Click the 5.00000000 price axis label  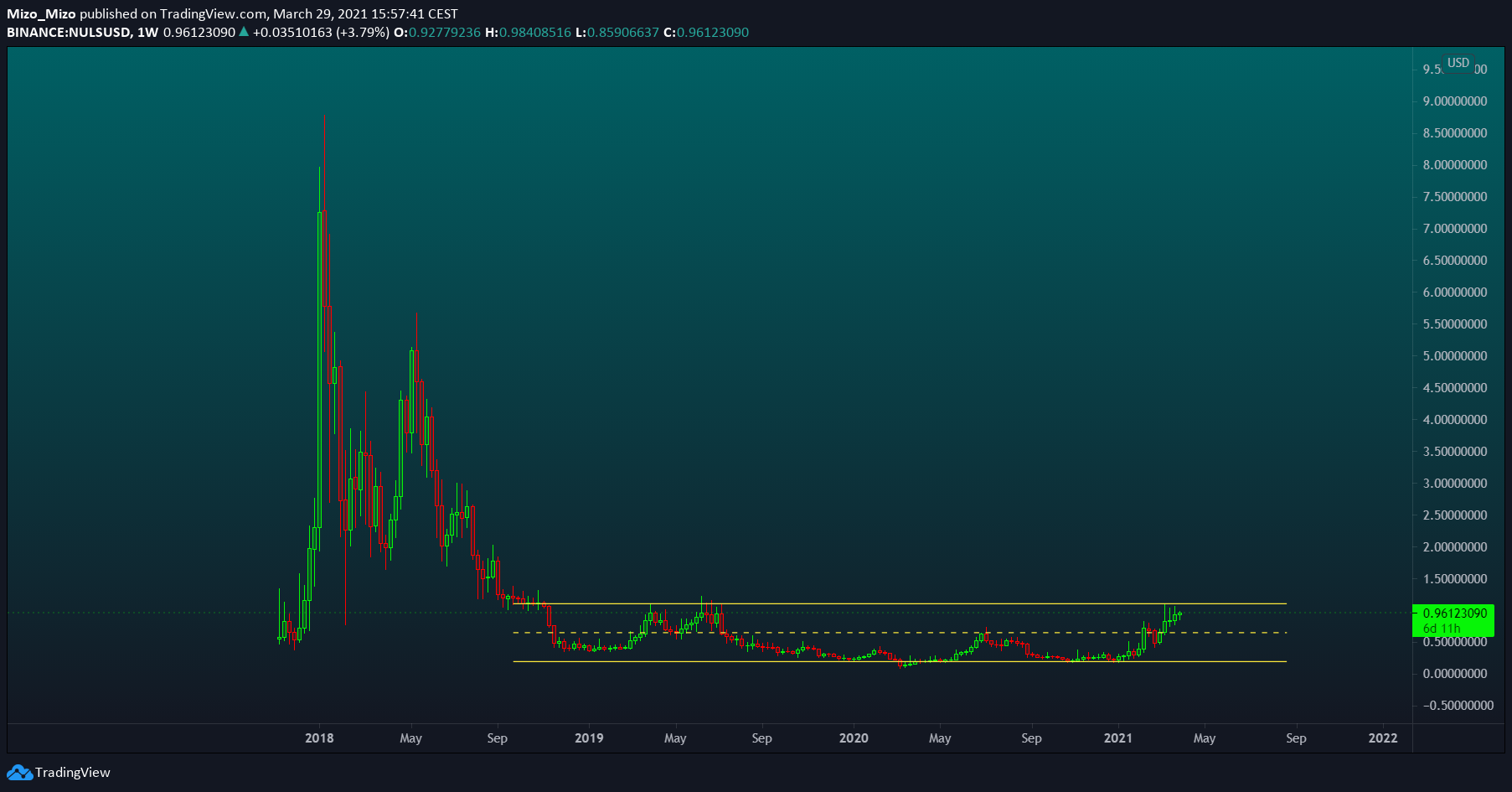1455,356
